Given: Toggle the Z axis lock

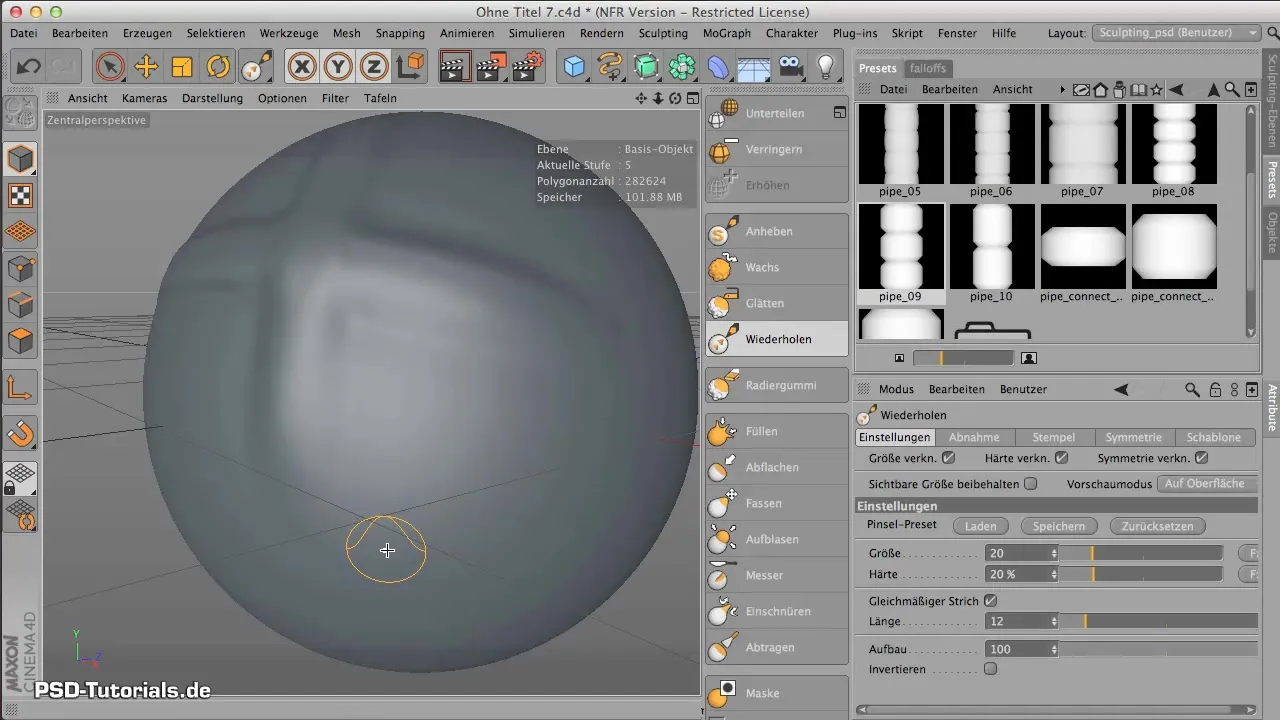Looking at the screenshot, I should pyautogui.click(x=374, y=67).
